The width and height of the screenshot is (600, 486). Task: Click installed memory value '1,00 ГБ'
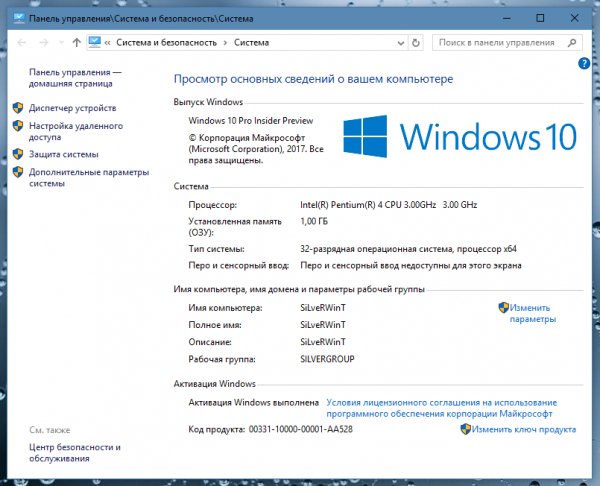click(x=314, y=221)
